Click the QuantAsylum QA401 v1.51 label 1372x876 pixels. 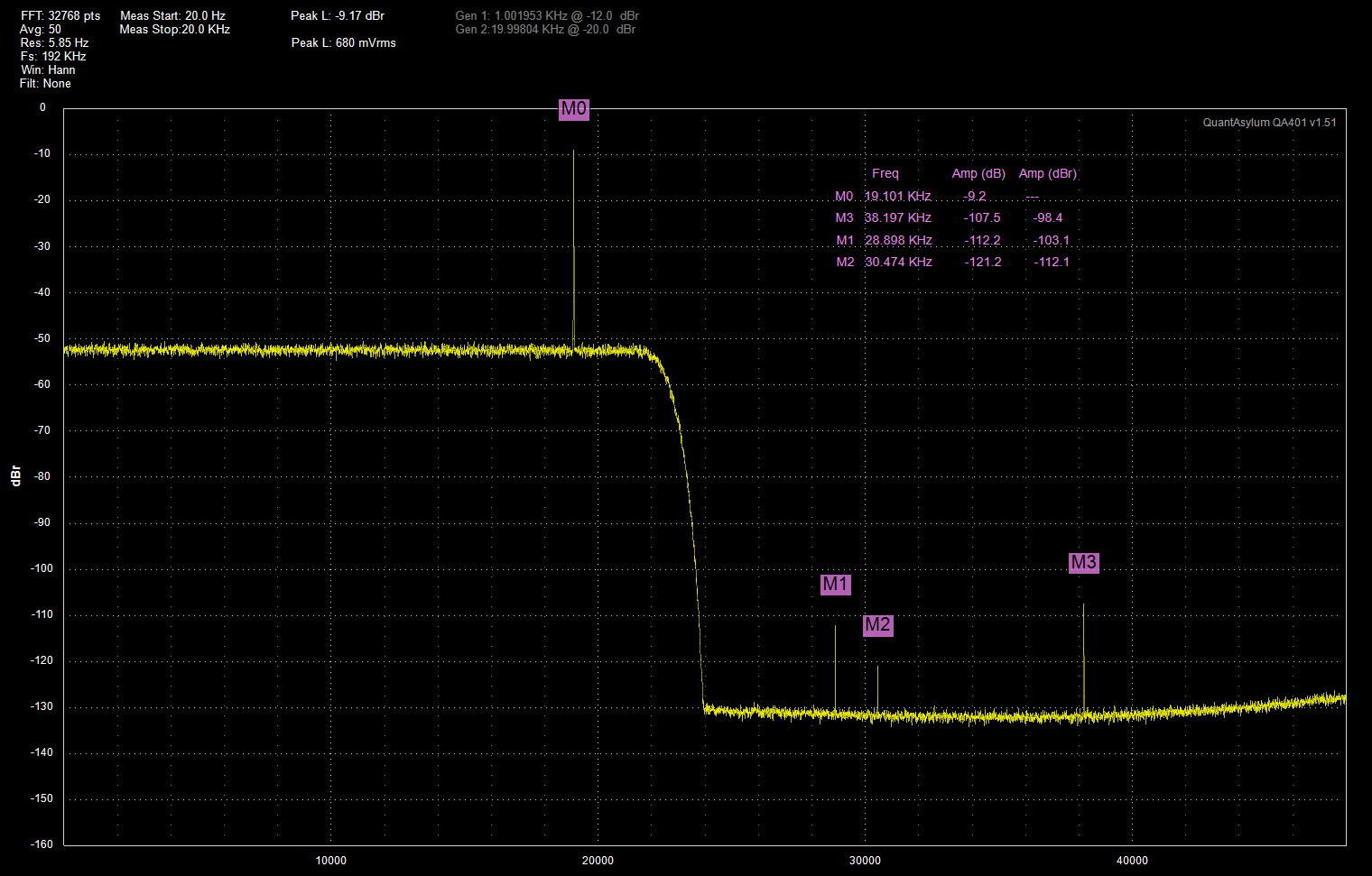1269,123
